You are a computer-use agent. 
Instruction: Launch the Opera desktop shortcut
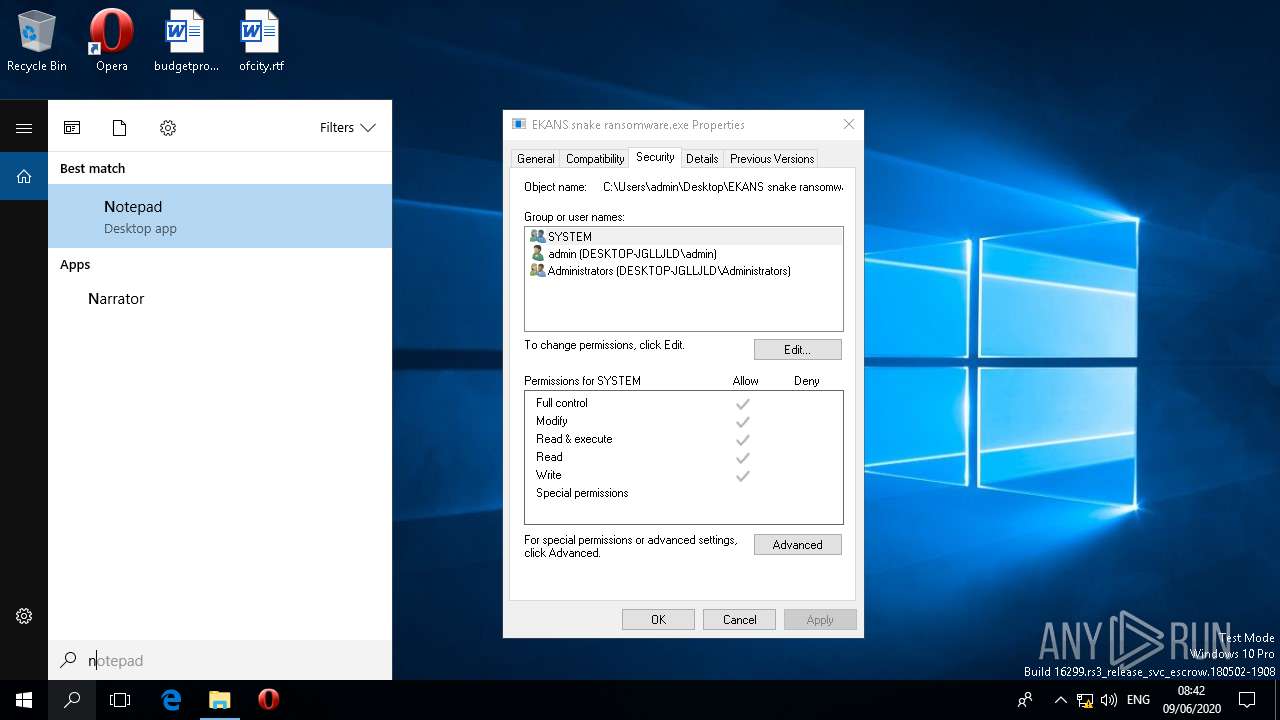111,41
